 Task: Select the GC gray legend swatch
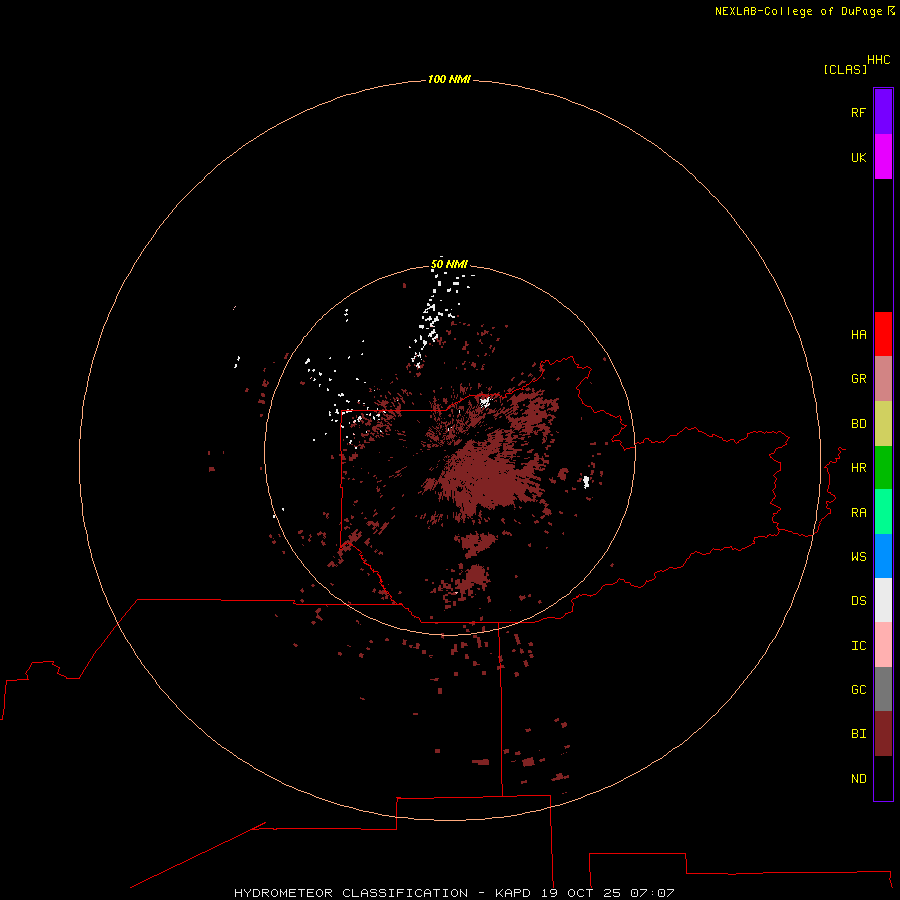point(883,689)
